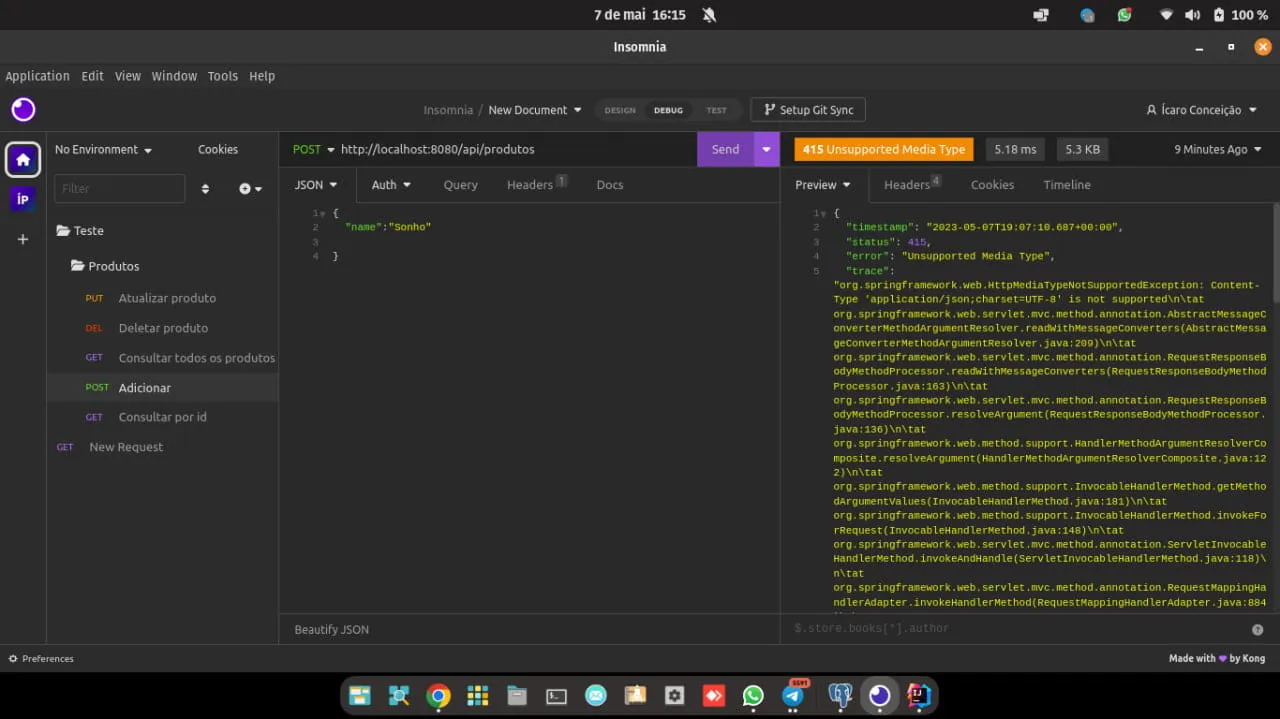Click the Send button
Screen dimensions: 1280x719
726,149
